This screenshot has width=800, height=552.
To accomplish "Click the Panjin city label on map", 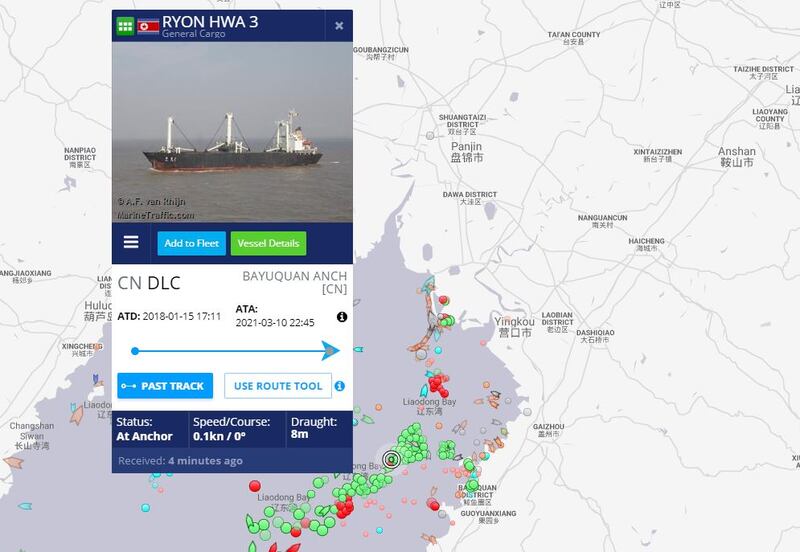I will pyautogui.click(x=466, y=152).
